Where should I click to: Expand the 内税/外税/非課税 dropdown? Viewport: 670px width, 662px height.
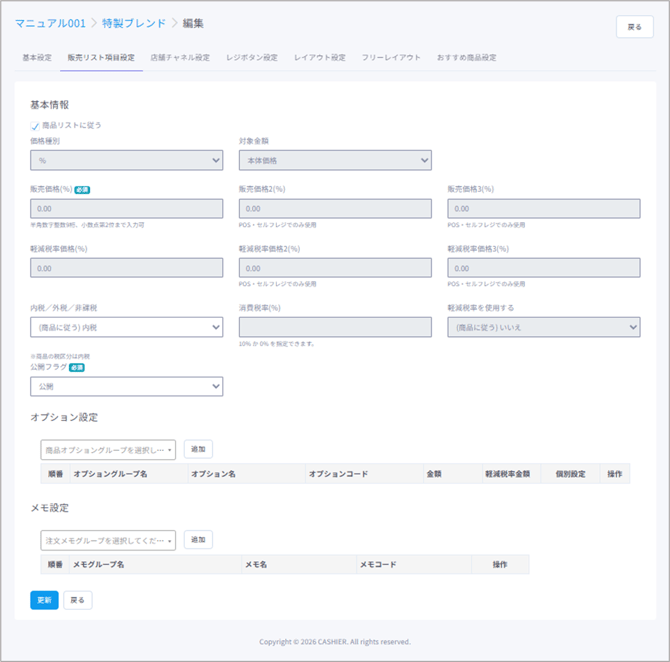126,327
